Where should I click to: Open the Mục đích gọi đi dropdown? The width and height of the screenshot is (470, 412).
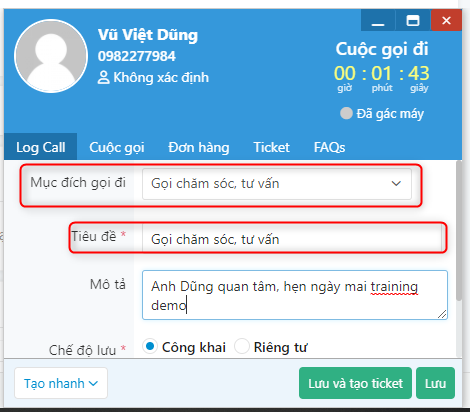click(277, 184)
